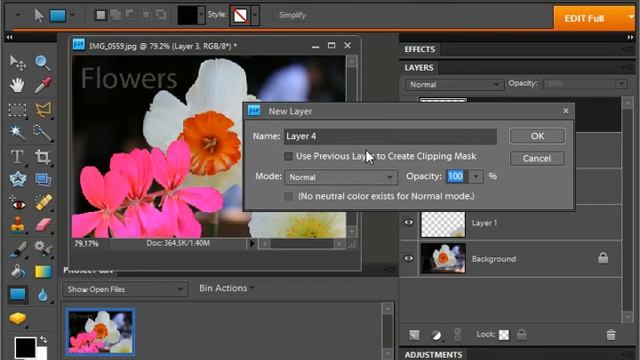640x360 pixels.
Task: Delete layer with the trash icon
Action: pos(611,335)
